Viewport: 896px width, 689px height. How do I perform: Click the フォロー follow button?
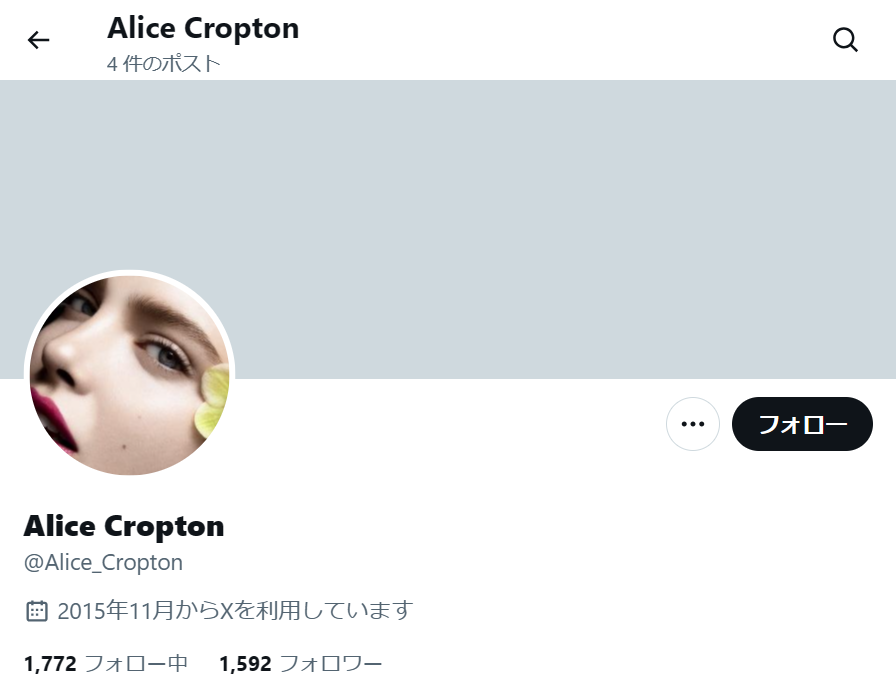[x=802, y=424]
